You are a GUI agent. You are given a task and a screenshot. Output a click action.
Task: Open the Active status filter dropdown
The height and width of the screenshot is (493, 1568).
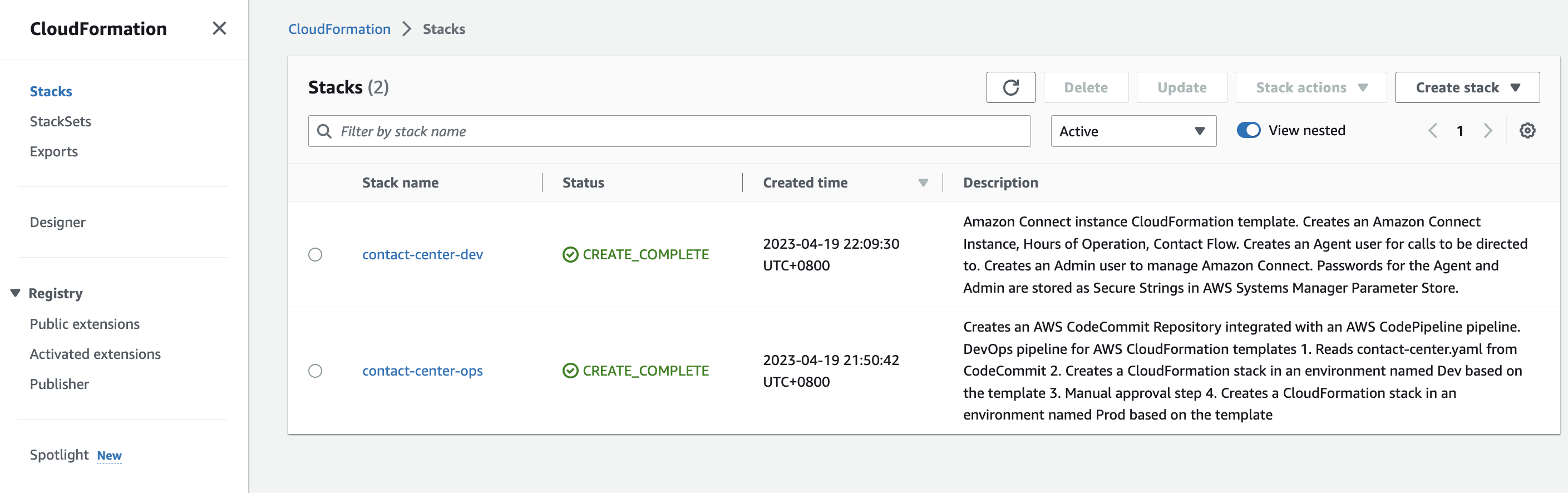click(1133, 131)
